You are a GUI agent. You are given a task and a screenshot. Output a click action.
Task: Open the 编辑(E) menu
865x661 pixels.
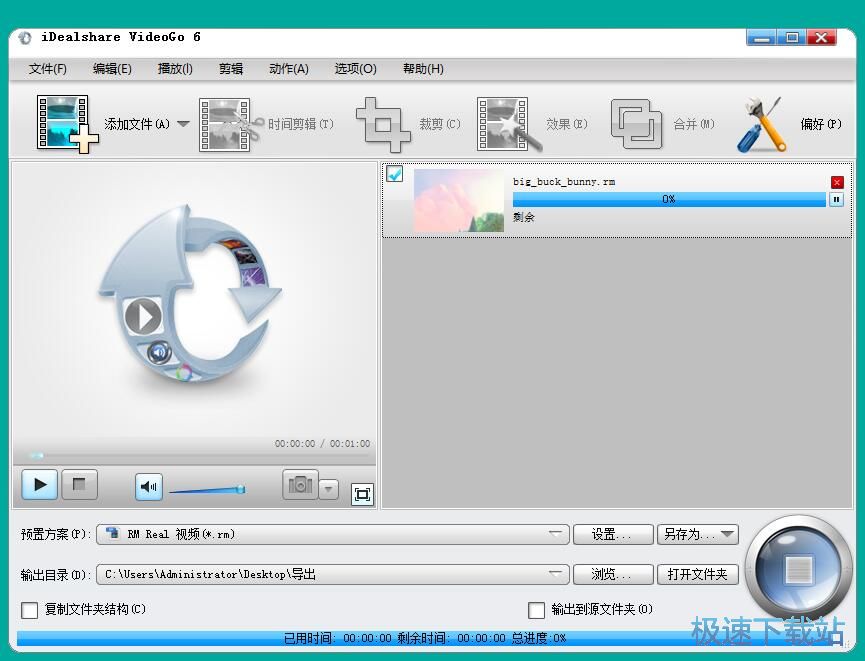point(112,69)
